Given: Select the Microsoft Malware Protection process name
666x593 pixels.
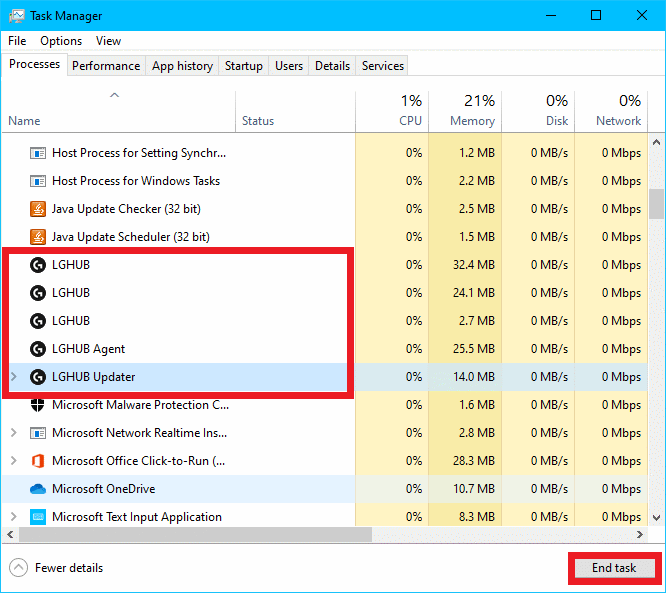Looking at the screenshot, I should pos(141,405).
